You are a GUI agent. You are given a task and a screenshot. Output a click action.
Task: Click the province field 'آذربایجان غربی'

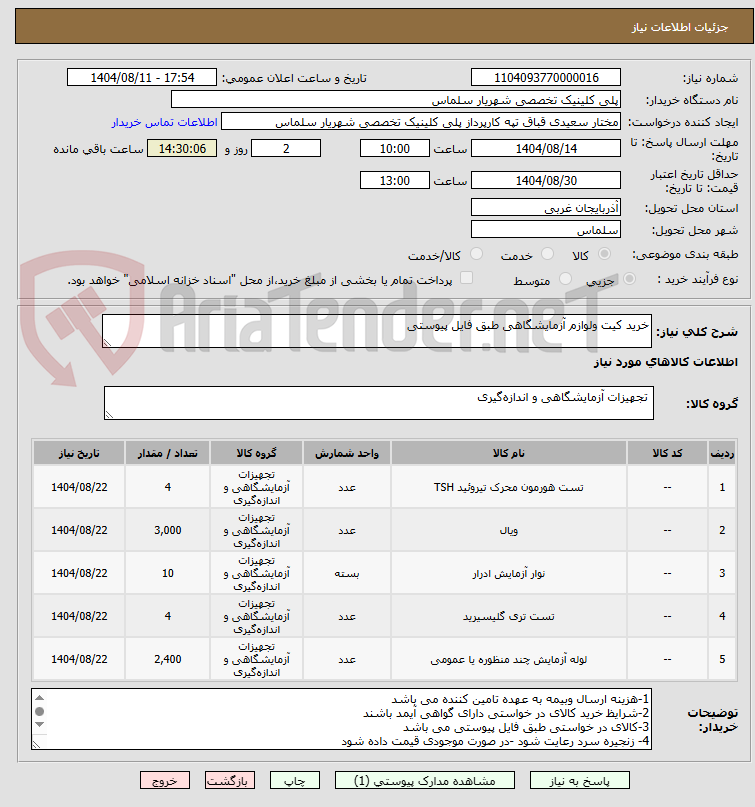pos(546,207)
